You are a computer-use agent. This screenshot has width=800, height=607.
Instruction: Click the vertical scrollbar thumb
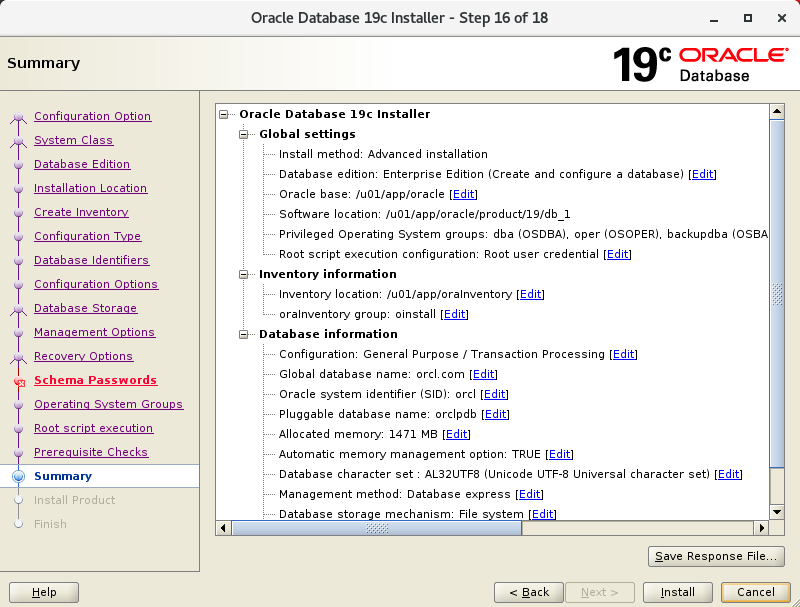click(777, 294)
